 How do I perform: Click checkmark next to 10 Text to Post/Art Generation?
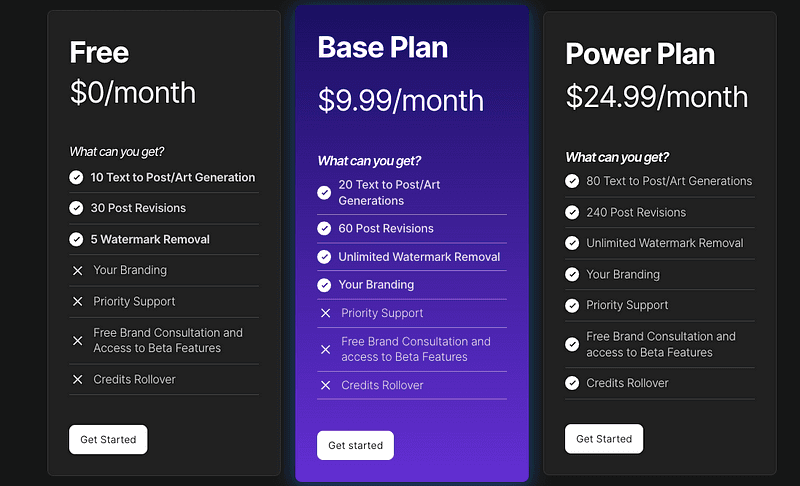pyautogui.click(x=76, y=177)
